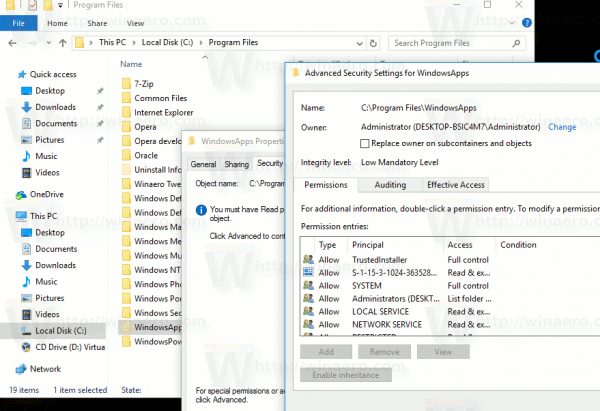Image resolution: width=600 pixels, height=411 pixels.
Task: Select the Windows NT folder icon
Action: tap(126, 270)
